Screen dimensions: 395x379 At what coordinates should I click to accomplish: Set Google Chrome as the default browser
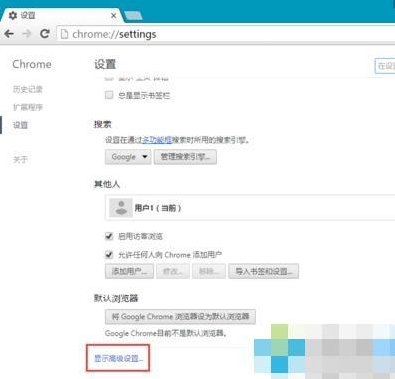[180, 317]
